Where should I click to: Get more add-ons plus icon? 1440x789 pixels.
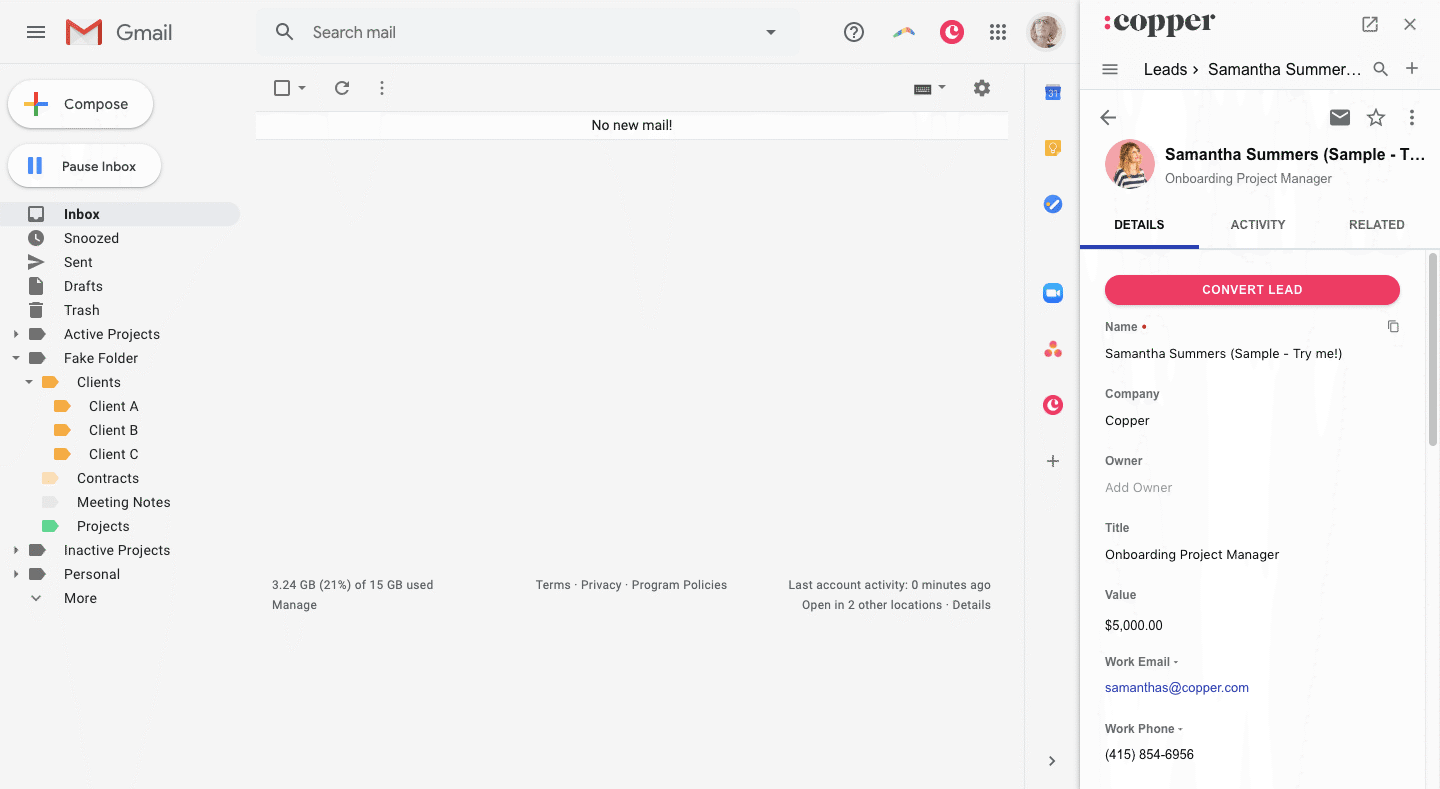pos(1052,461)
